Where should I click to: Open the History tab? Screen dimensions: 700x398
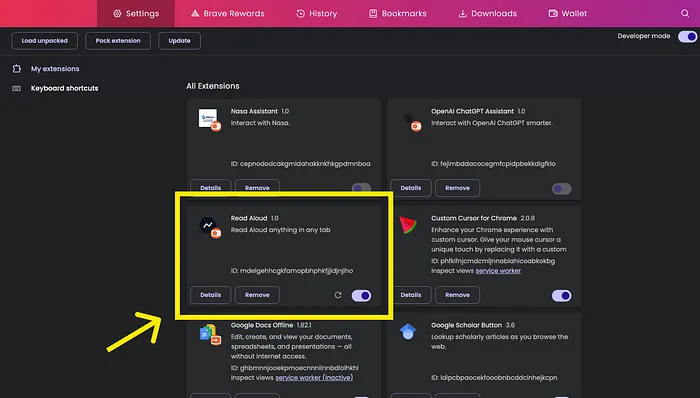coord(317,13)
